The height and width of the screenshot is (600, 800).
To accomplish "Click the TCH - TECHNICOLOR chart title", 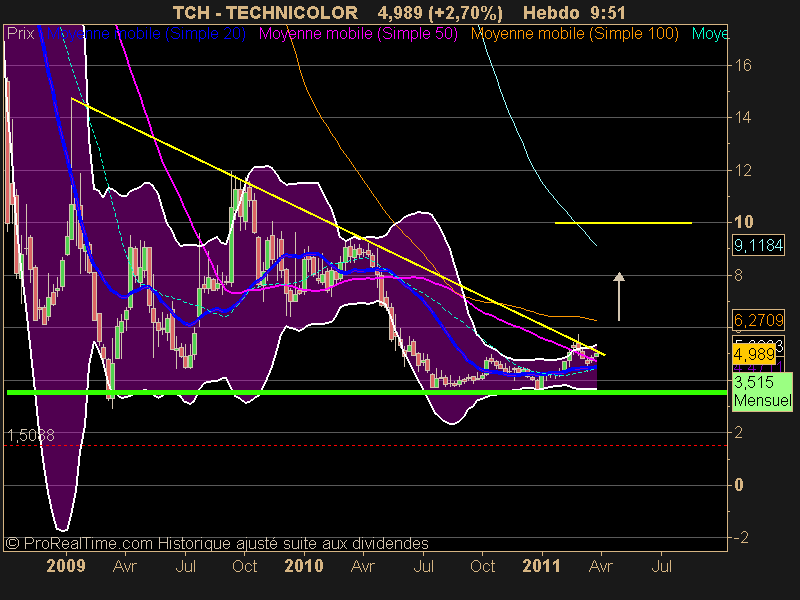I will 265,12.
